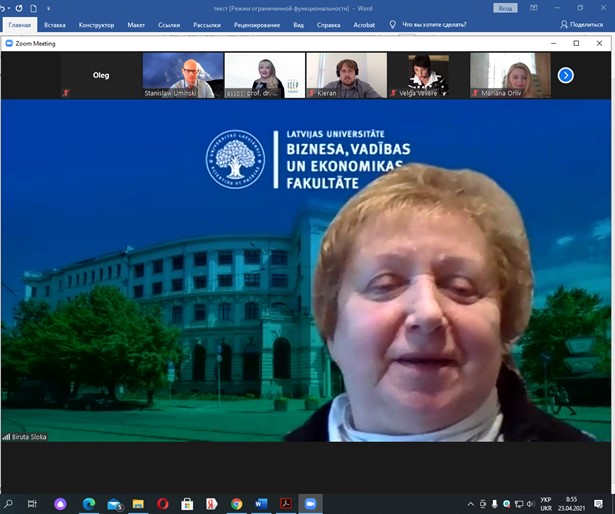The width and height of the screenshot is (615, 514).
Task: Launch Google Chrome from the taskbar
Action: pos(236,504)
